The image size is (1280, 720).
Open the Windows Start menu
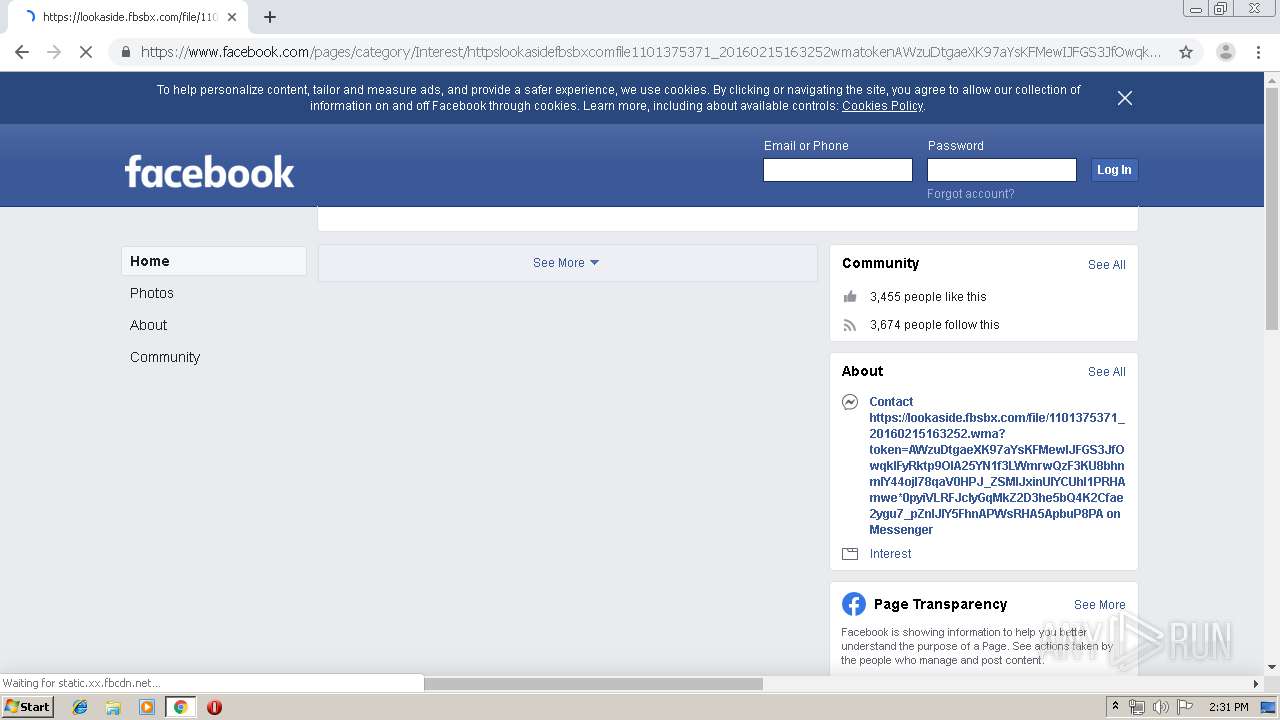(28, 707)
